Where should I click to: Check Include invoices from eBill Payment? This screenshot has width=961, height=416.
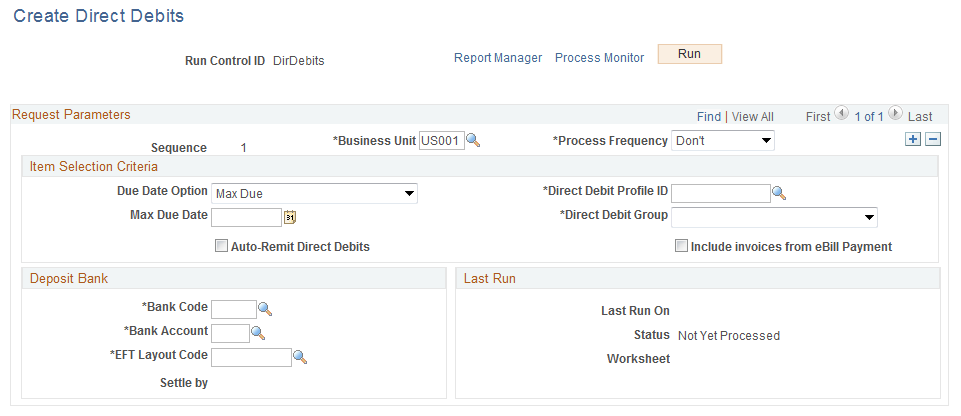681,246
